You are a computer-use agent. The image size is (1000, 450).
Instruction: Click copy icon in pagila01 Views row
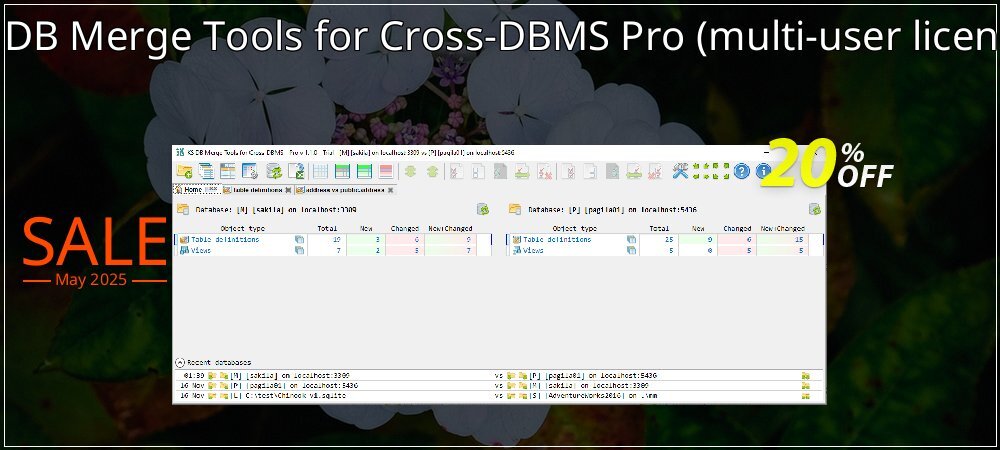(x=631, y=250)
